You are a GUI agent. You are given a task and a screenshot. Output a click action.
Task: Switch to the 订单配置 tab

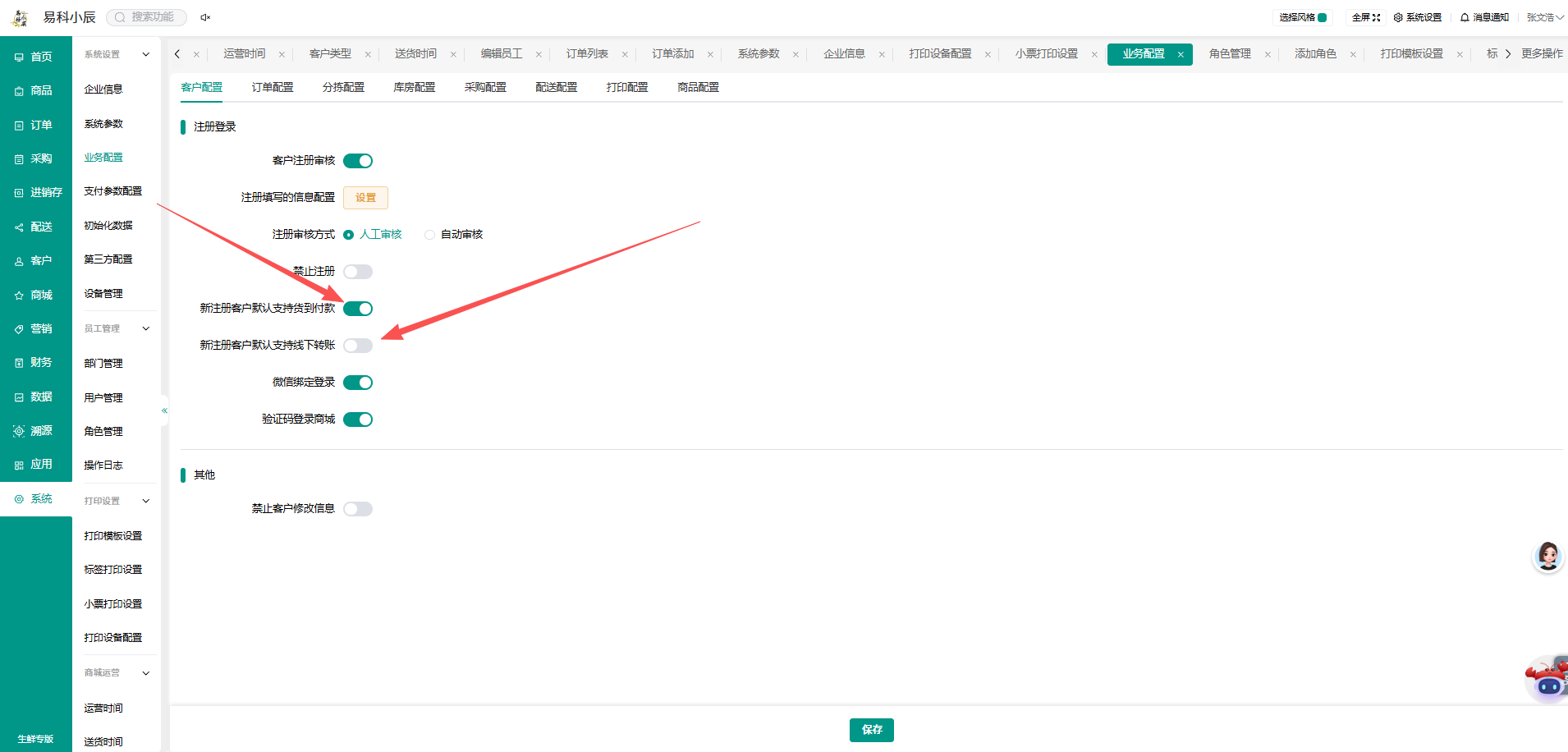pyautogui.click(x=273, y=87)
